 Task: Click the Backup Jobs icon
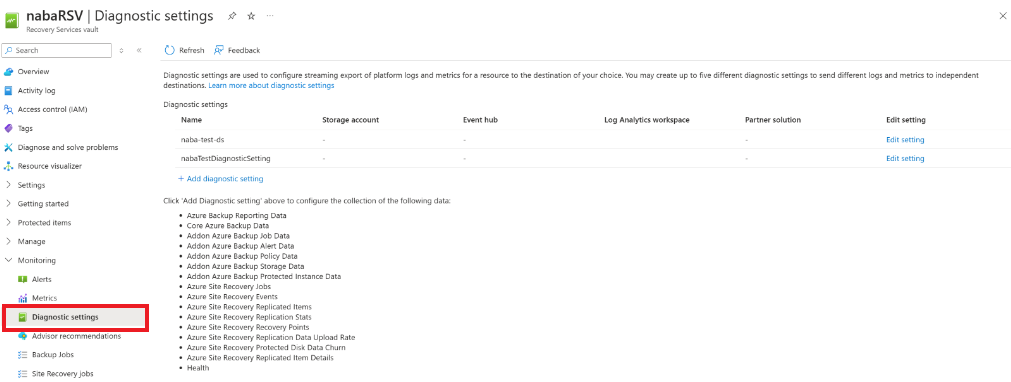coord(23,355)
